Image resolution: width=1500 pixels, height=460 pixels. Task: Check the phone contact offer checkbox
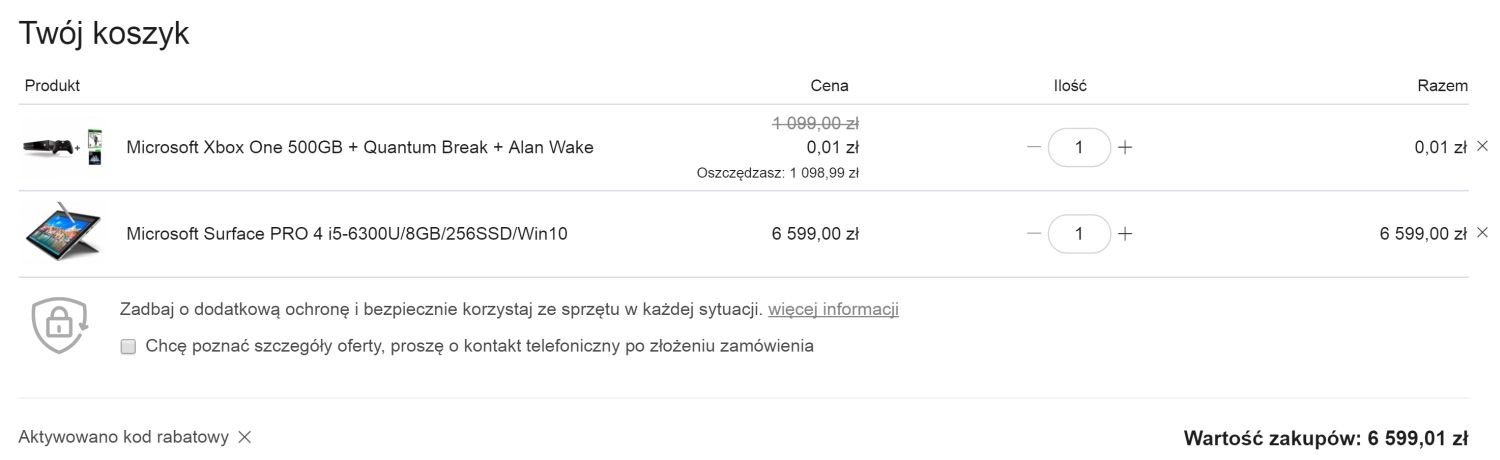pyautogui.click(x=128, y=347)
